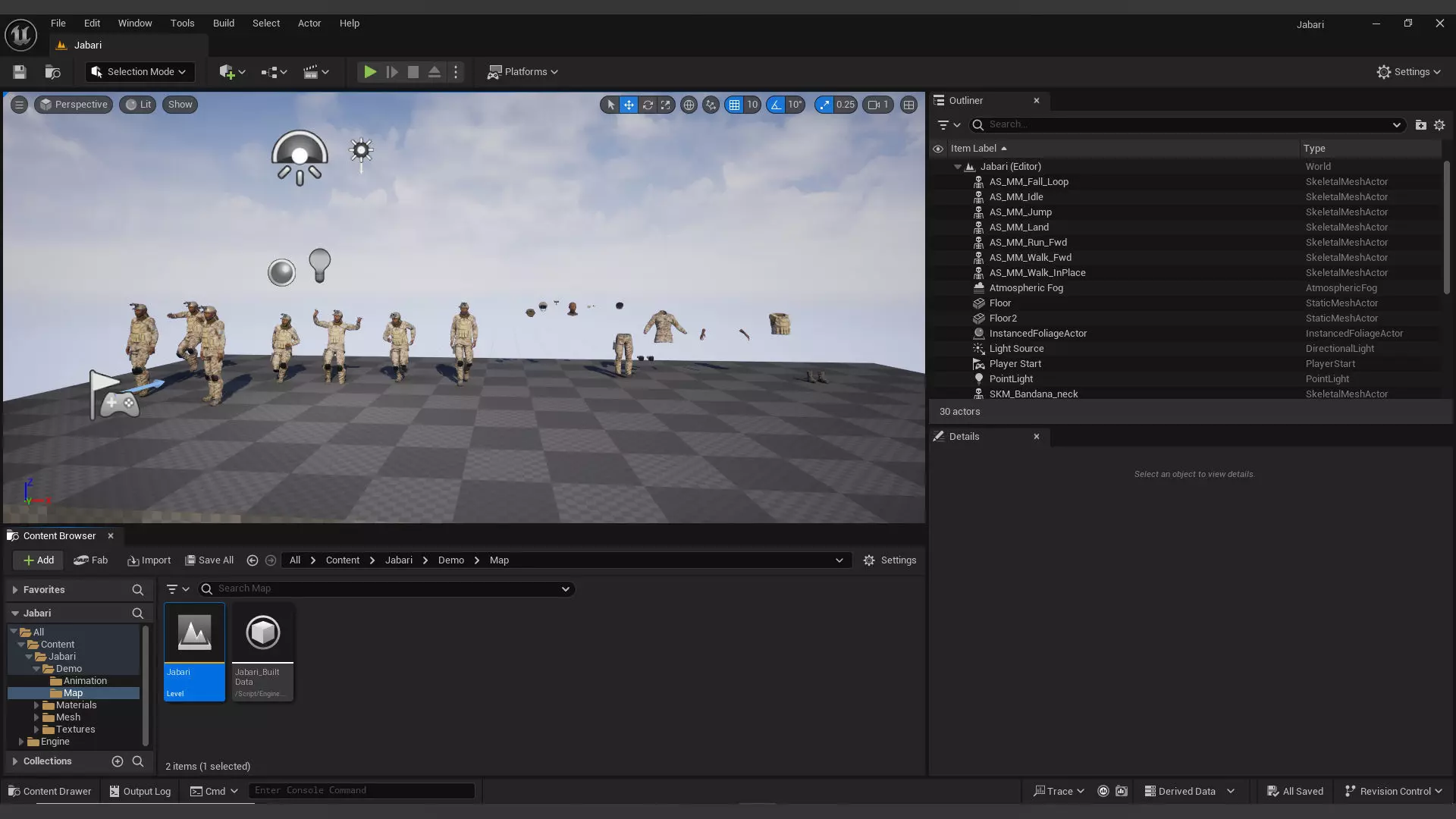Select the translate (move) gizmo tool

(x=629, y=105)
